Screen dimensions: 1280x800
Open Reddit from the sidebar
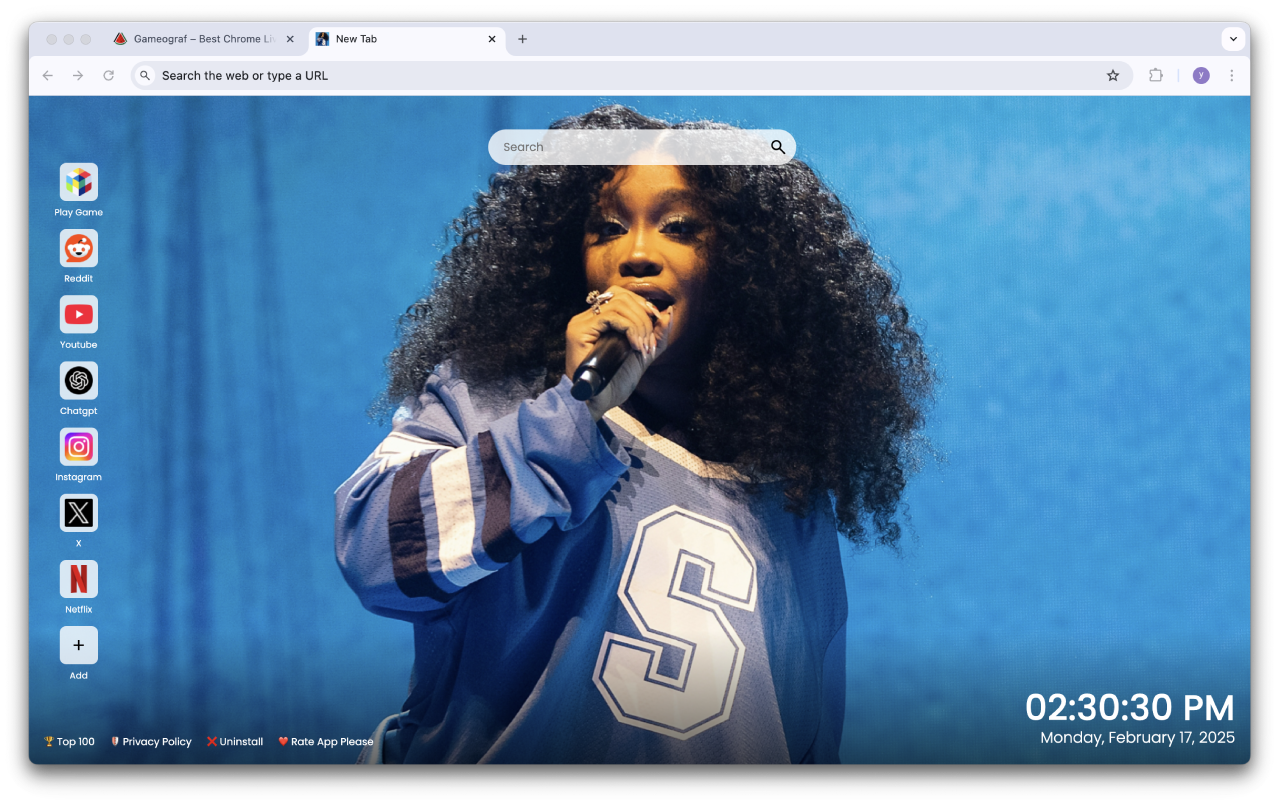pos(78,248)
